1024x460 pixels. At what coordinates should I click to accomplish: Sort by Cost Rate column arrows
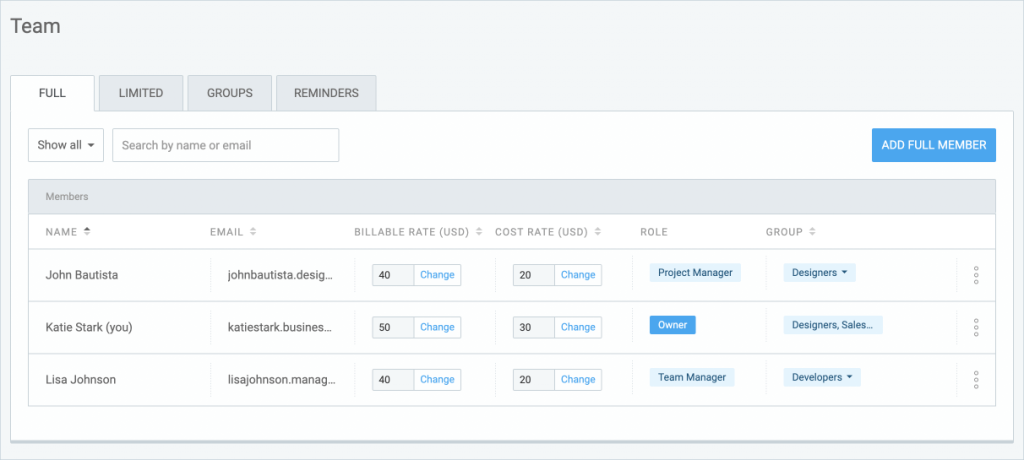click(x=598, y=231)
